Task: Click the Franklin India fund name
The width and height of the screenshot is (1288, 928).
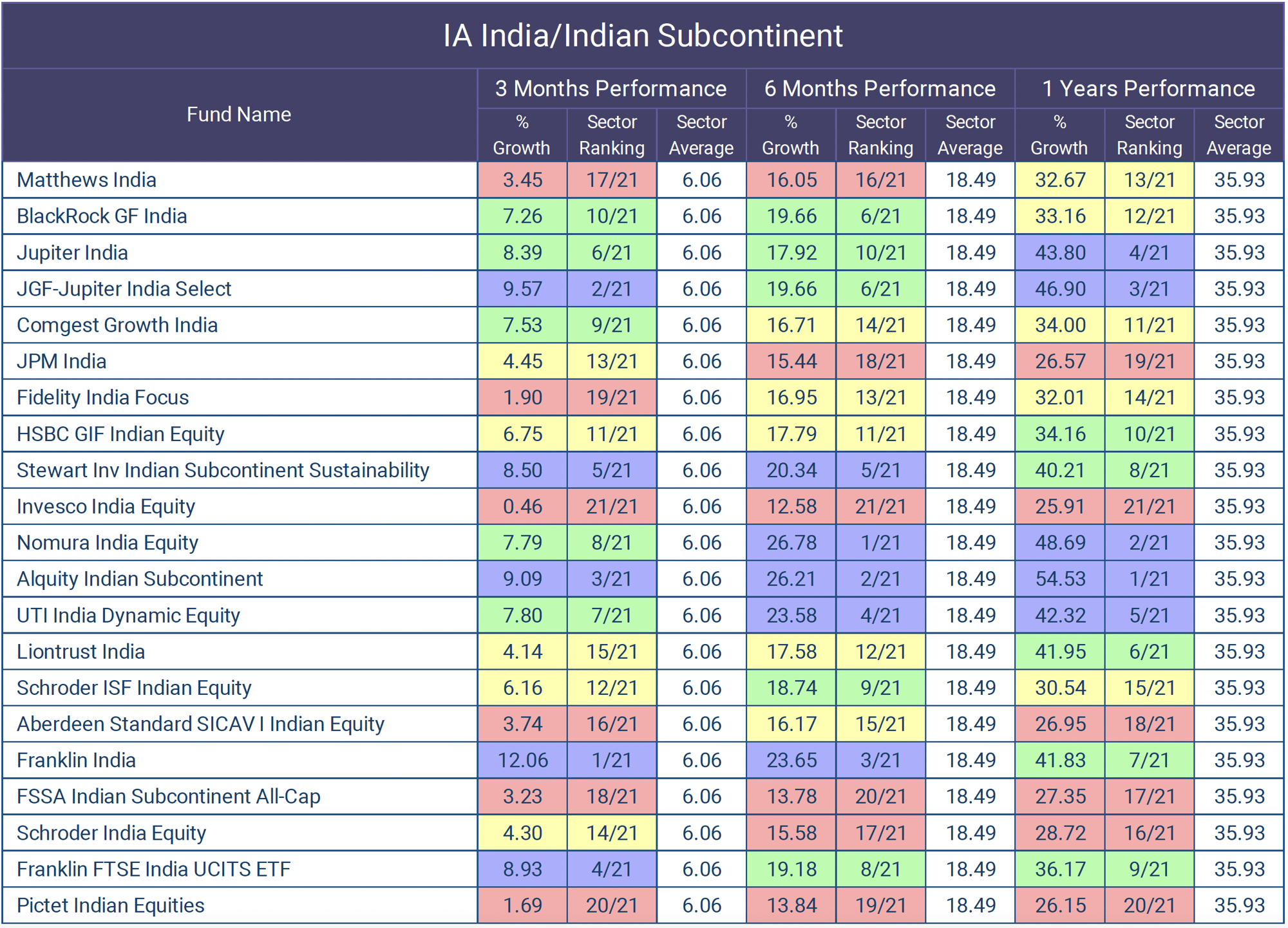Action: (x=76, y=761)
